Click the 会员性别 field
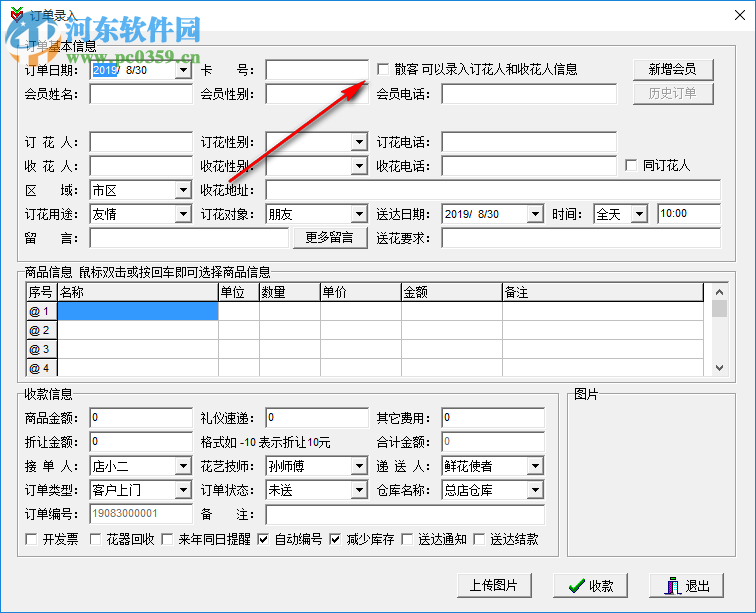Viewport: 756px width, 613px height. 317,94
